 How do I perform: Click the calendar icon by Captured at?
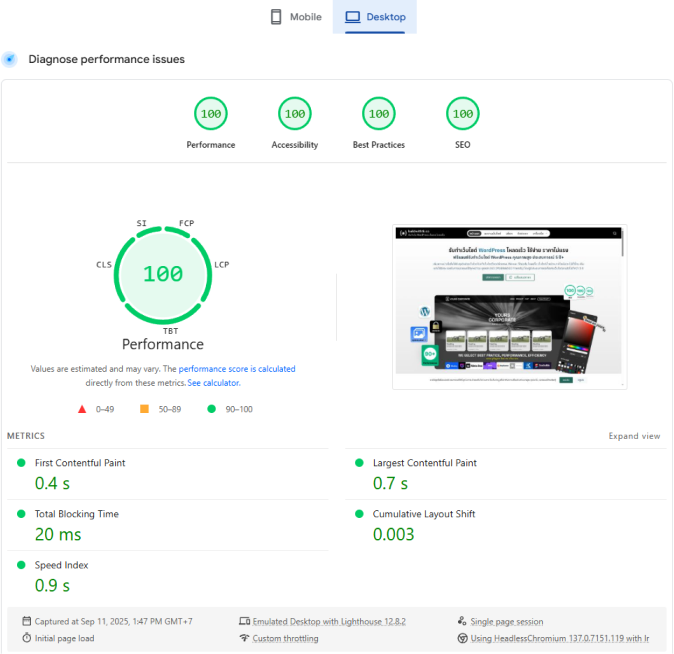click(27, 621)
